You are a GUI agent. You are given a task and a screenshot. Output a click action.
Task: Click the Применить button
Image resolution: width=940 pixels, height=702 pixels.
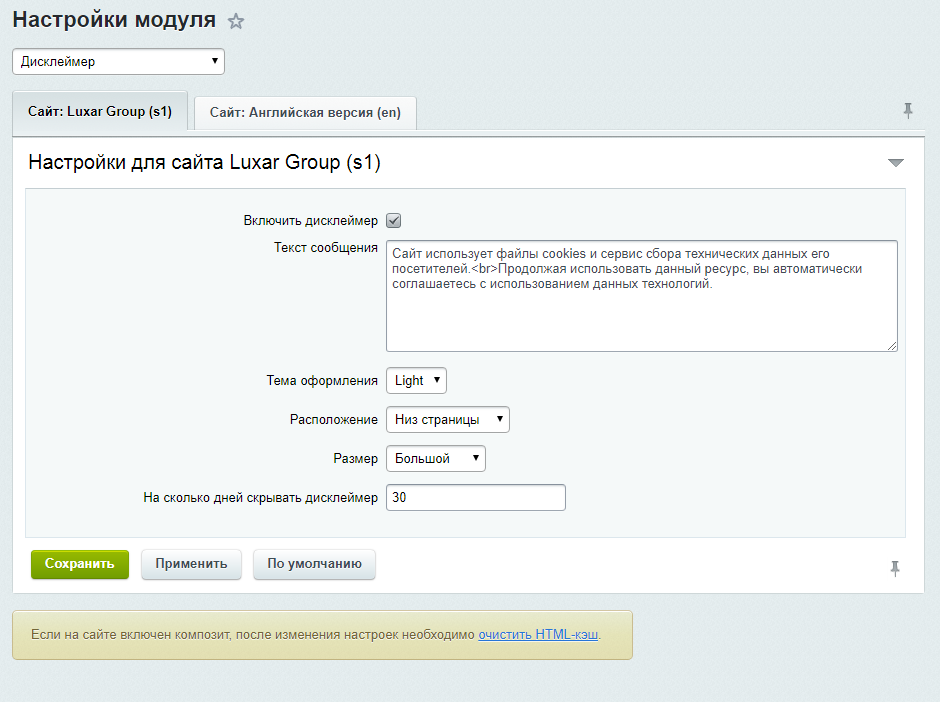191,564
